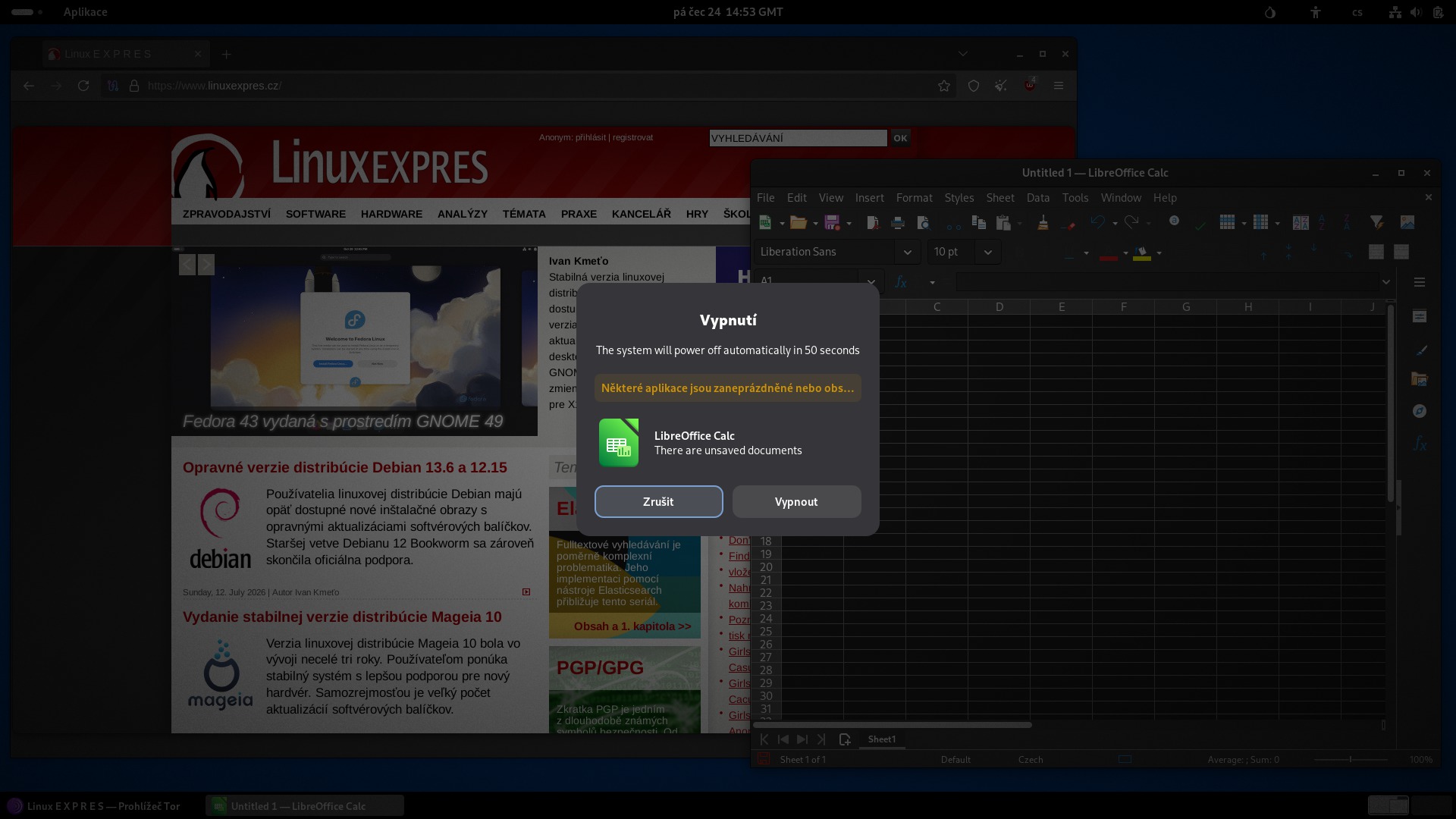Click the Paste clipboard icon in Calc
This screenshot has width=1456, height=819.
(x=1003, y=222)
